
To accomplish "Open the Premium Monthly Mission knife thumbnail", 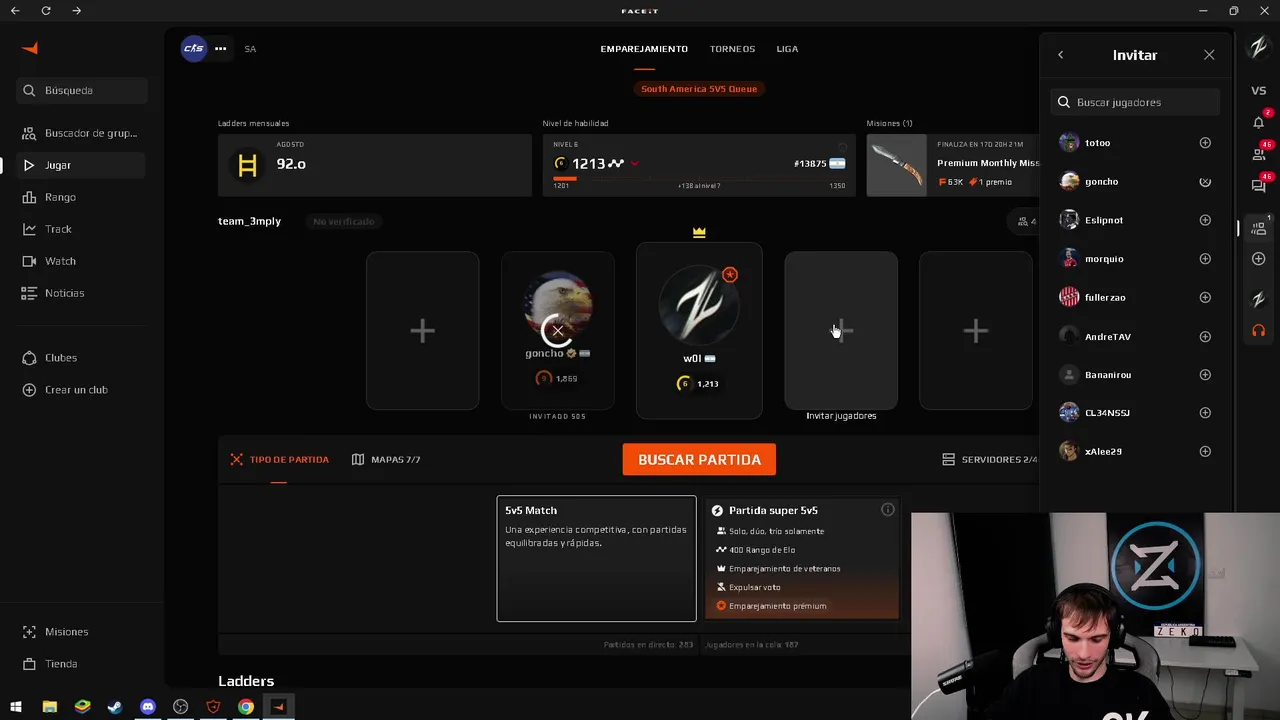I will pyautogui.click(x=897, y=165).
